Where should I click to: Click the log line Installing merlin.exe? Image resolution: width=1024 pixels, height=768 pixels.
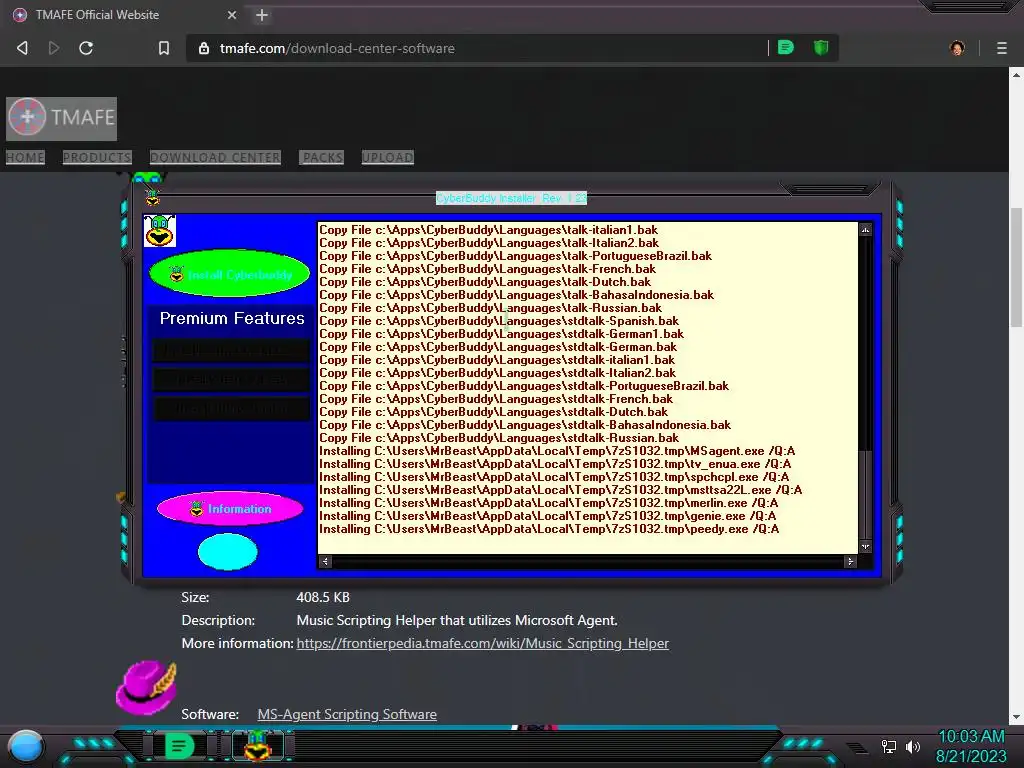tap(549, 503)
